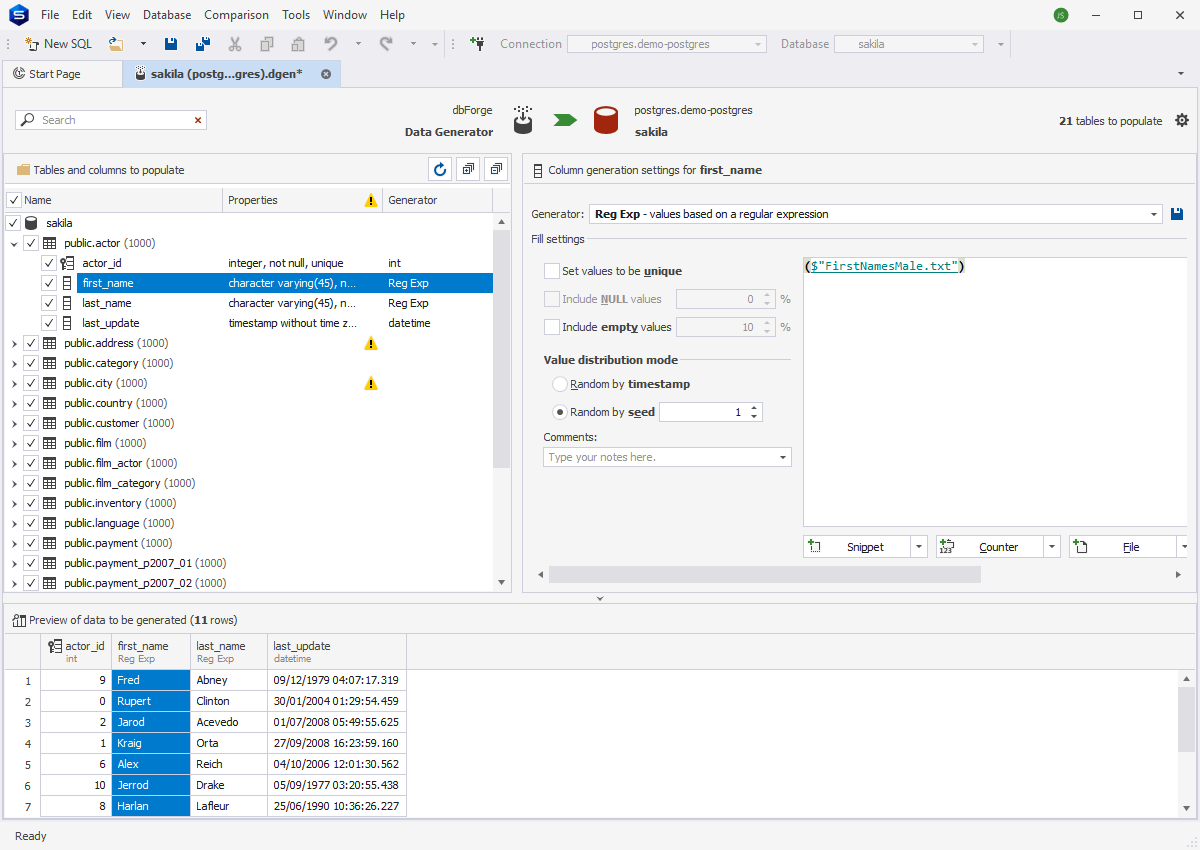1200x850 pixels.
Task: Create a New SQL document
Action: tap(58, 44)
